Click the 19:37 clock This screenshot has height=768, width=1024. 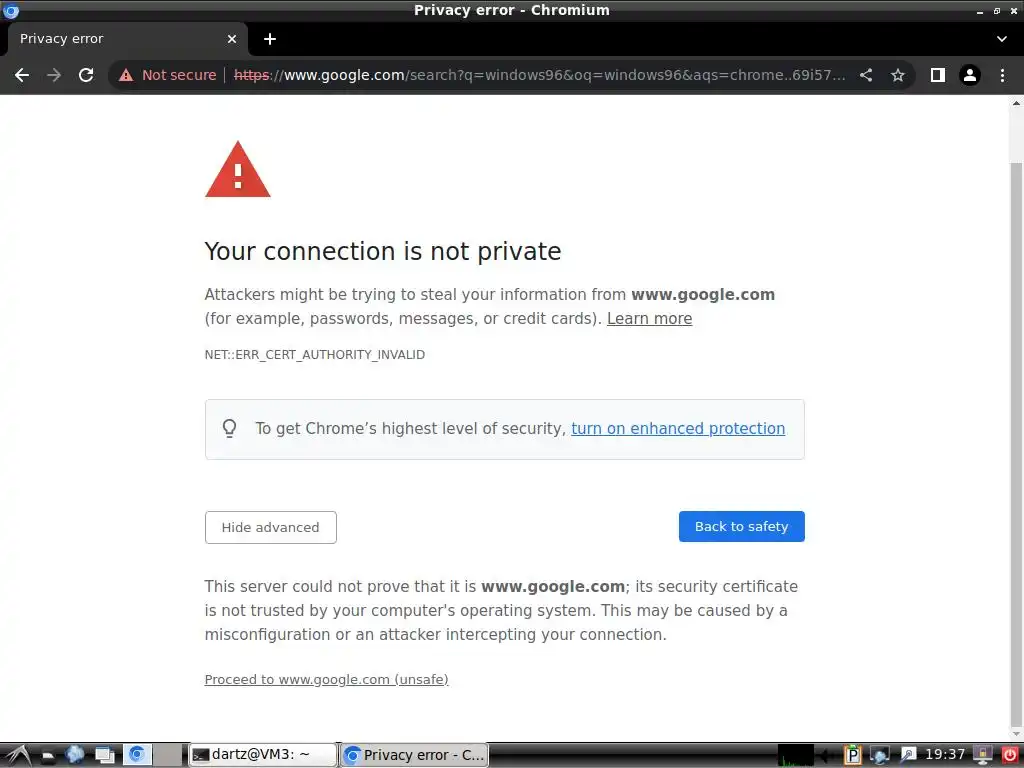coord(944,754)
